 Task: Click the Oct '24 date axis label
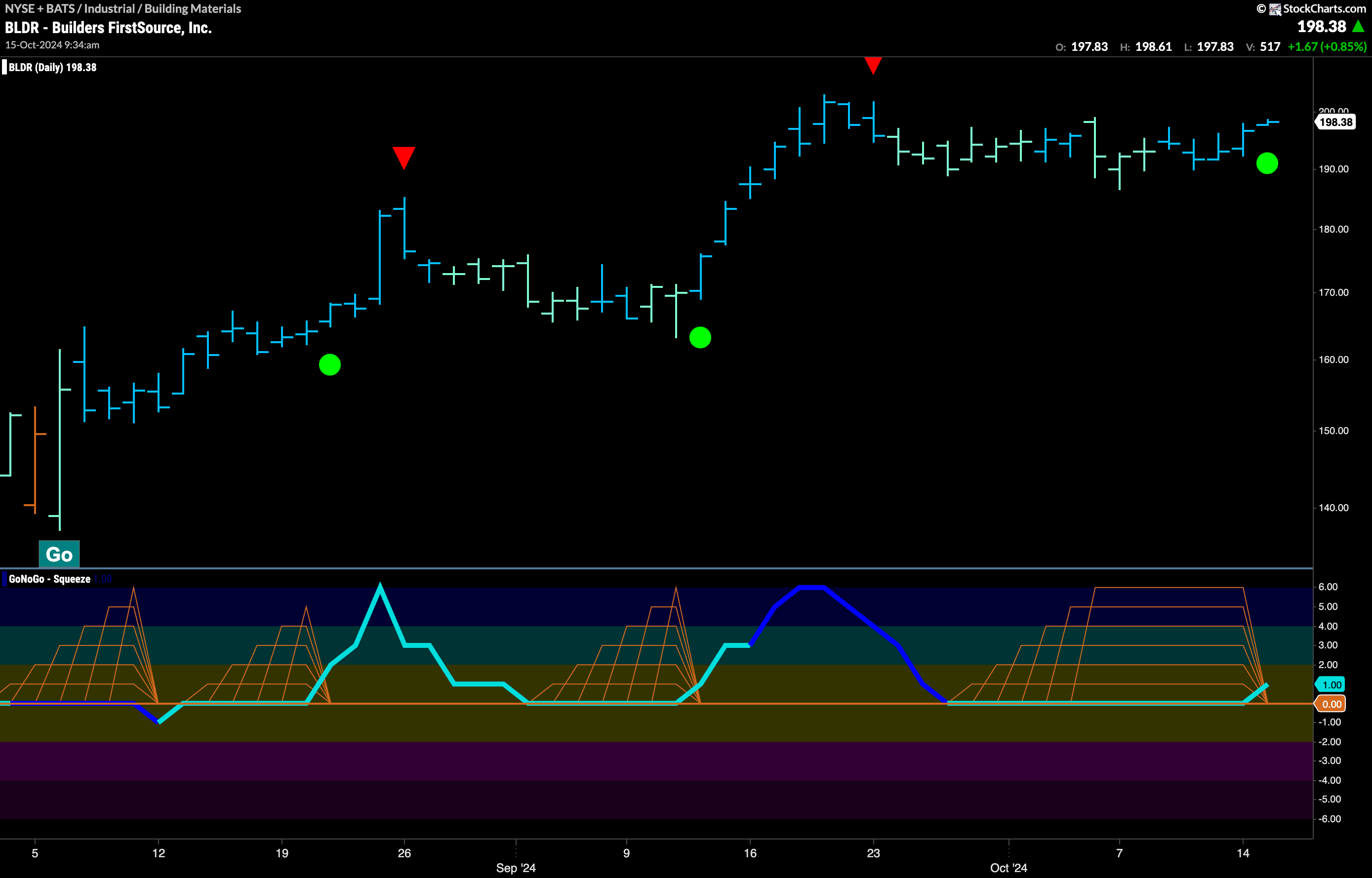1008,868
